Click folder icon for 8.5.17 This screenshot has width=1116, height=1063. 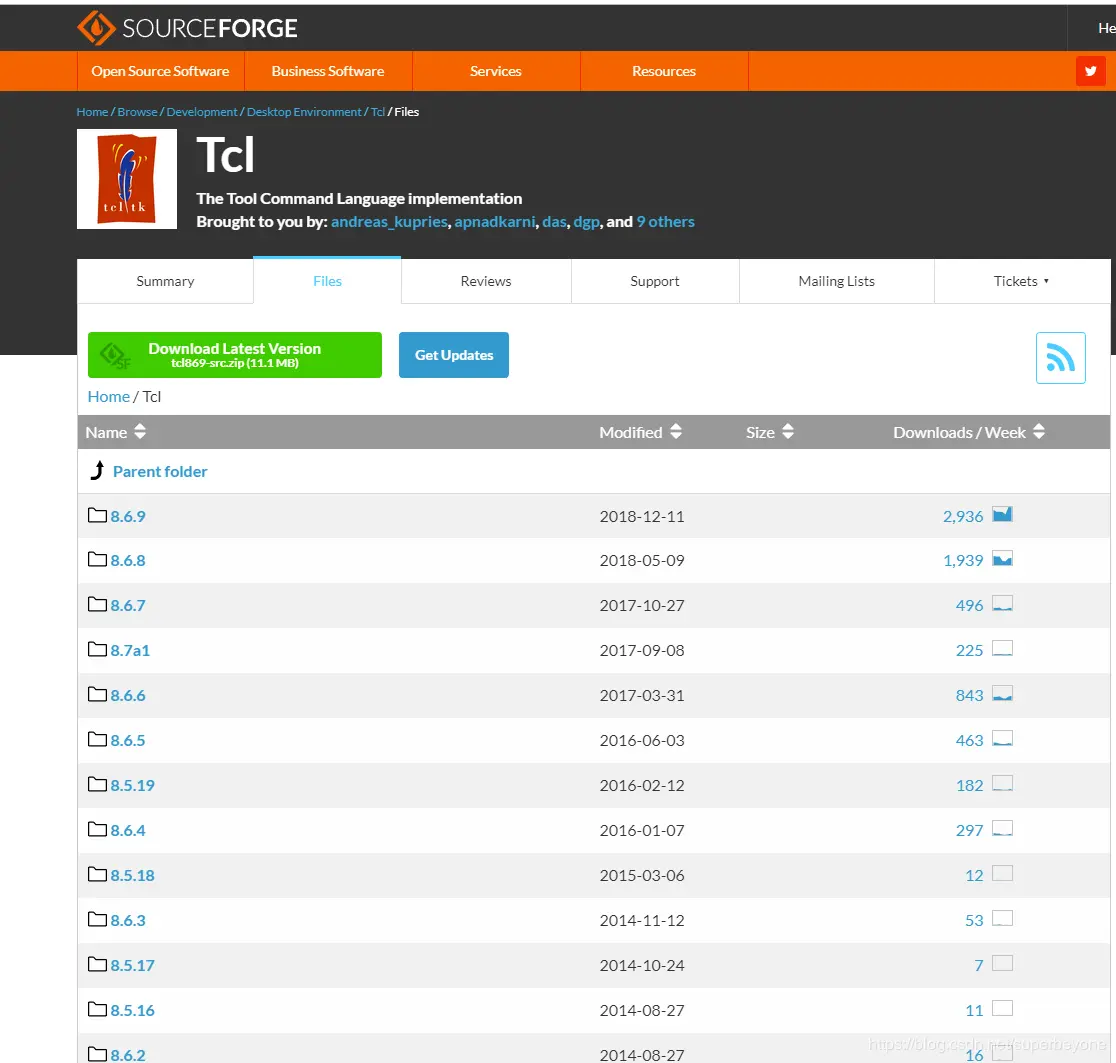pyautogui.click(x=98, y=964)
